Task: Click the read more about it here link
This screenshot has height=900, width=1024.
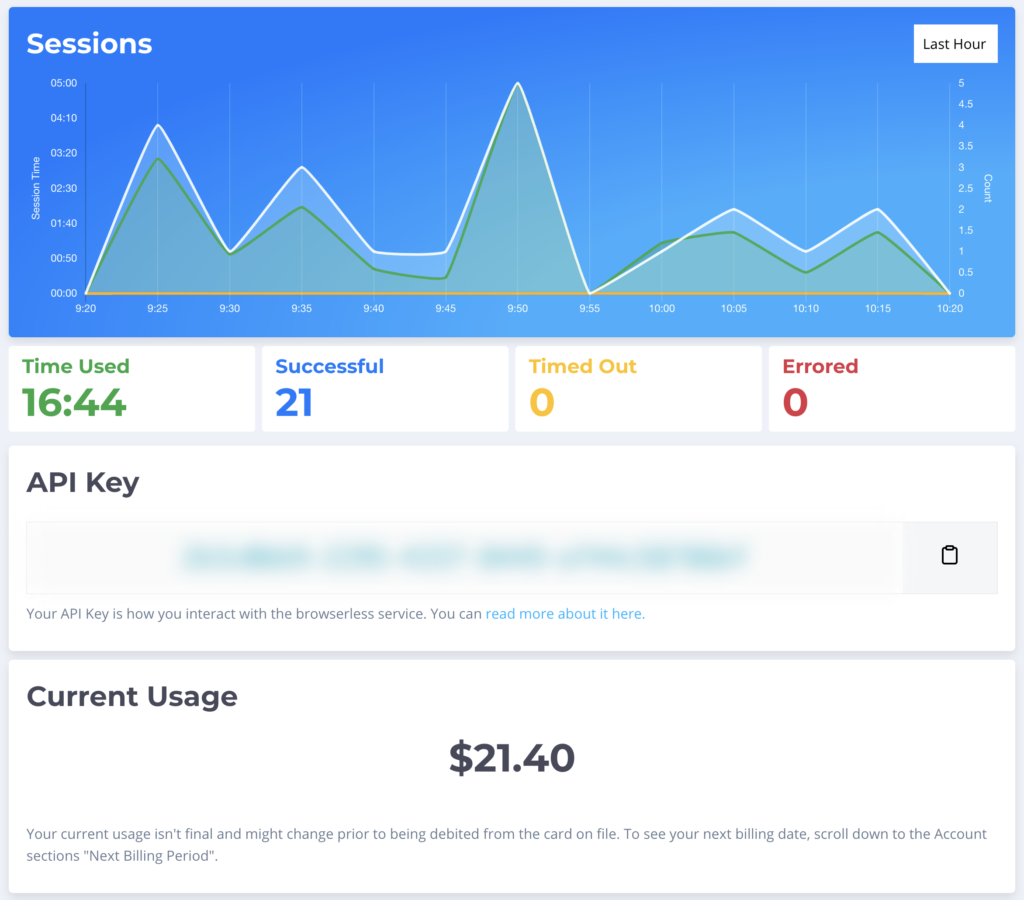Action: click(564, 613)
